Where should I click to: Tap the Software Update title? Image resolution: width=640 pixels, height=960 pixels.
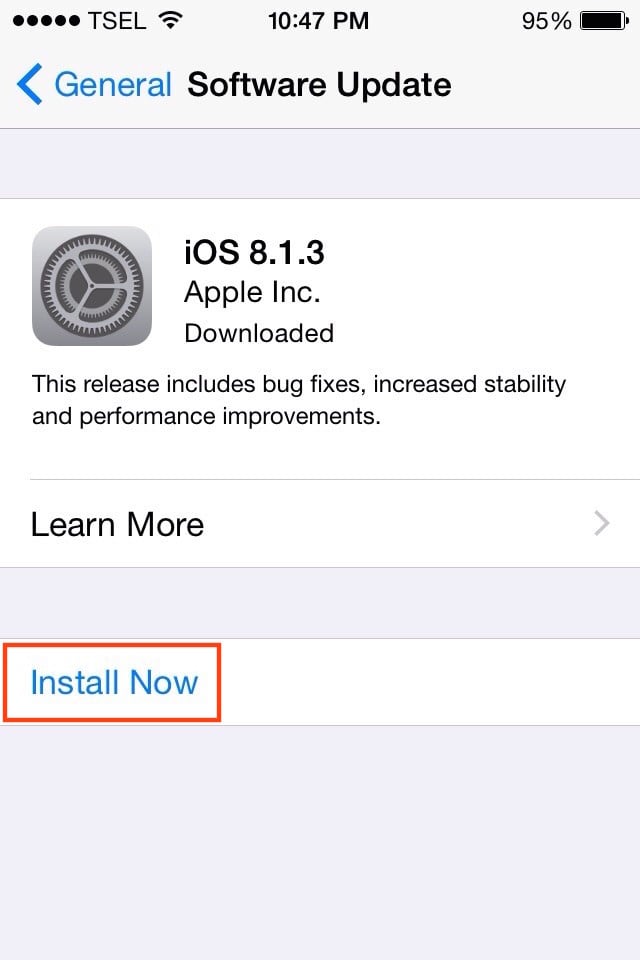(319, 84)
